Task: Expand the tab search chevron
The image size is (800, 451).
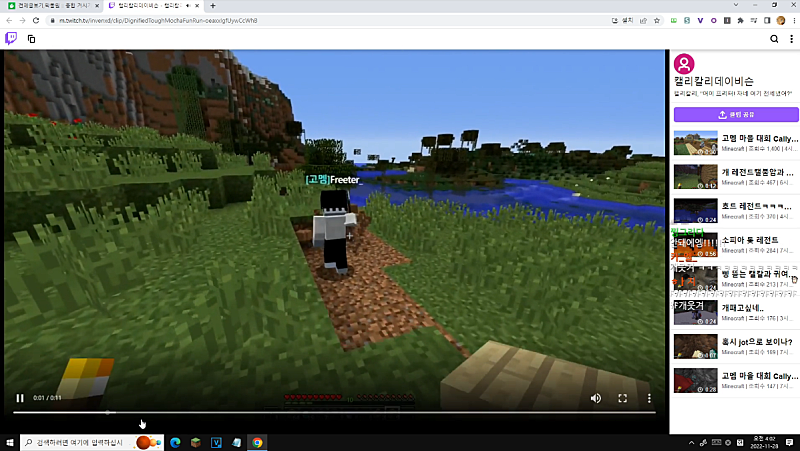Action: [736, 5]
